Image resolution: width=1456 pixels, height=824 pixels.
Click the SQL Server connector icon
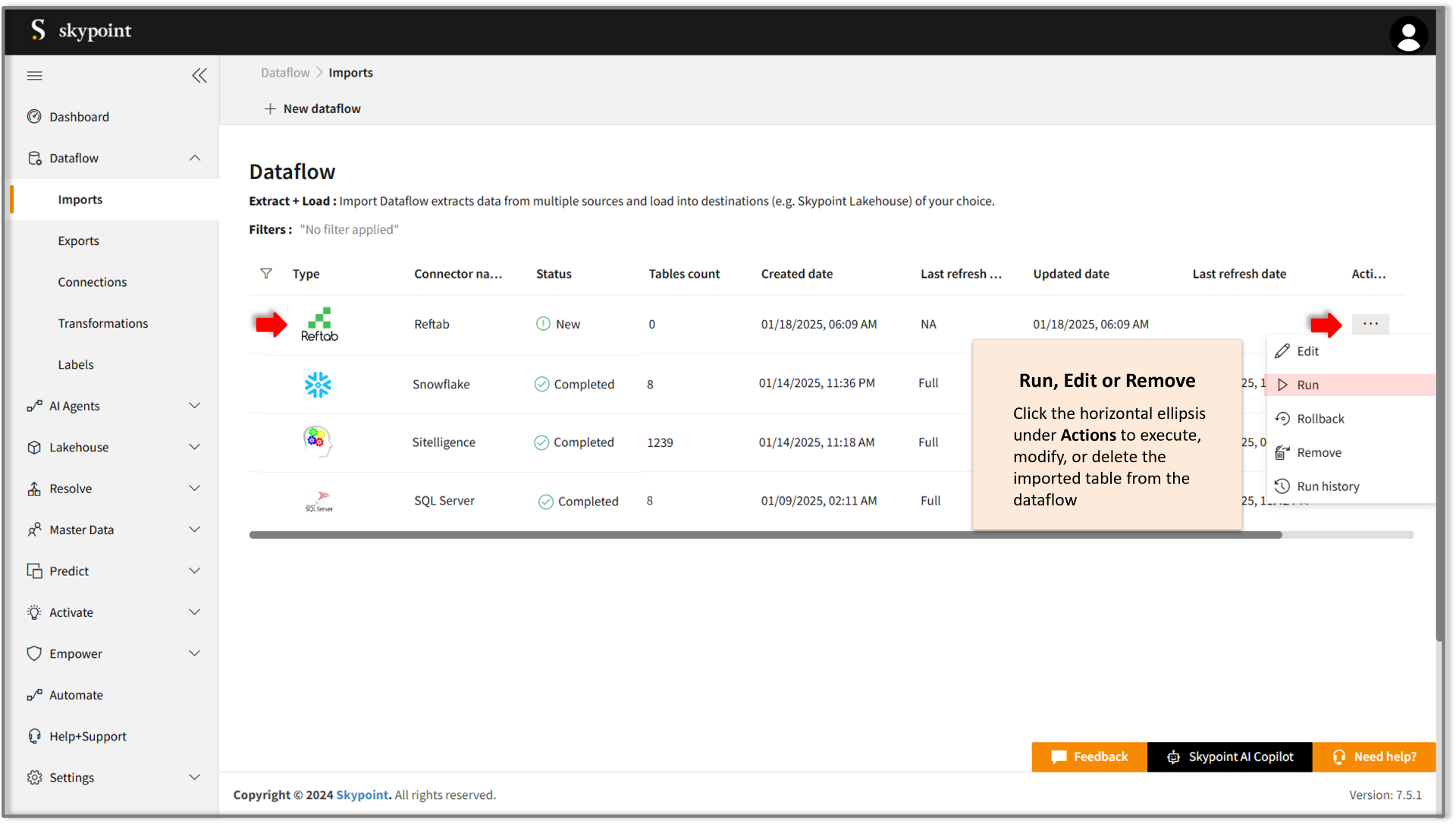coord(318,500)
